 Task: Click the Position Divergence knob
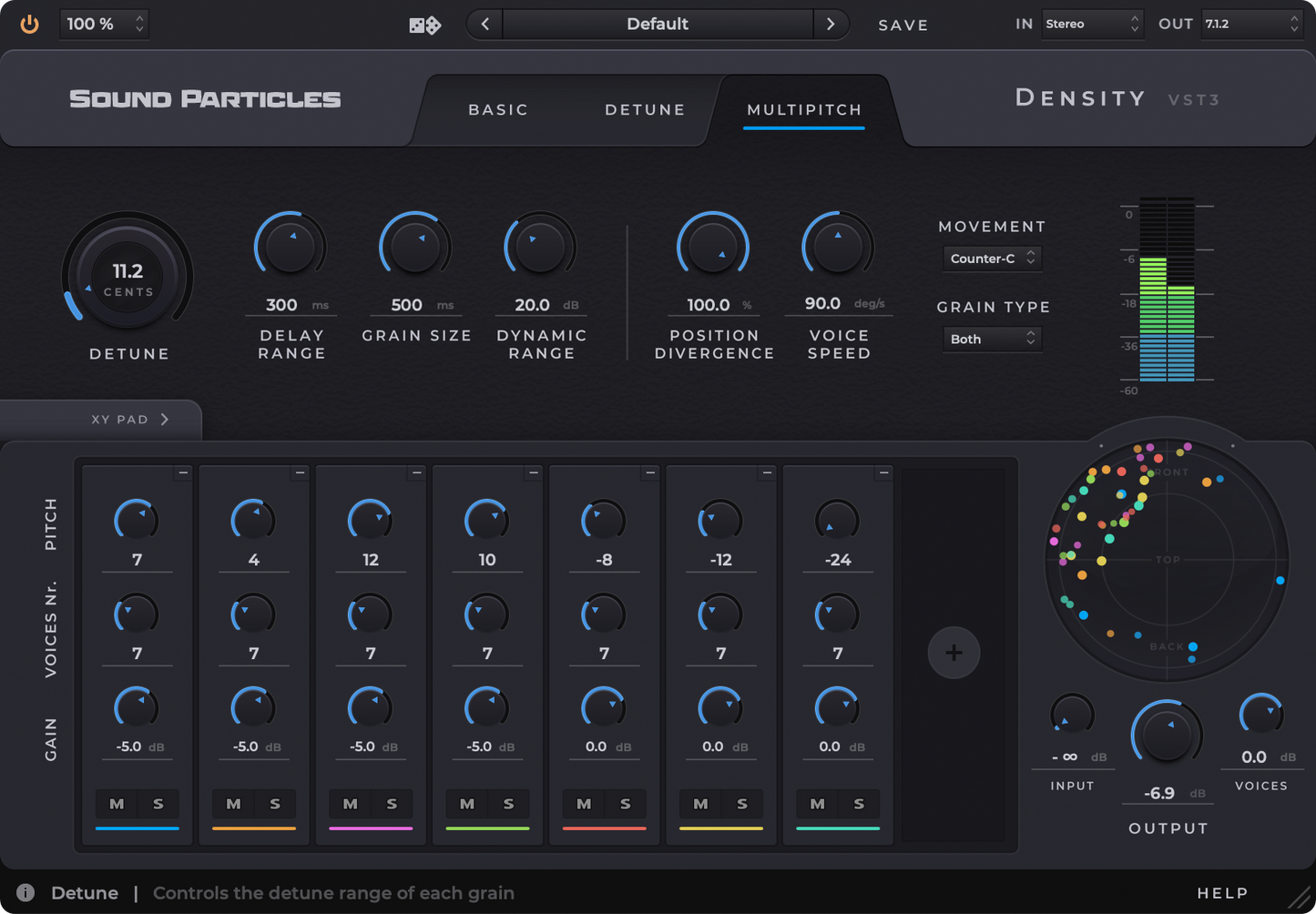(713, 244)
